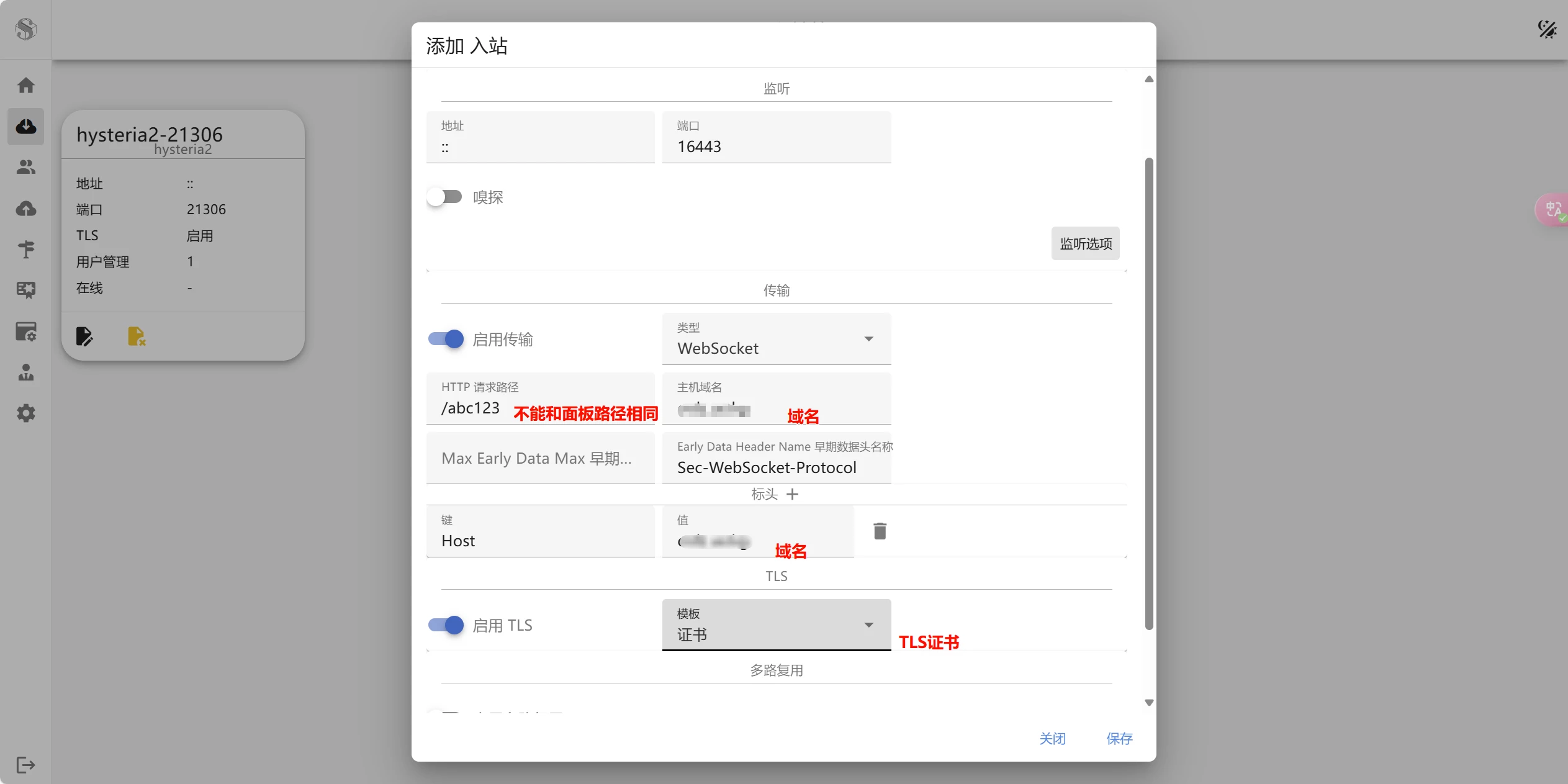Click the 端口 port input field

(x=776, y=146)
